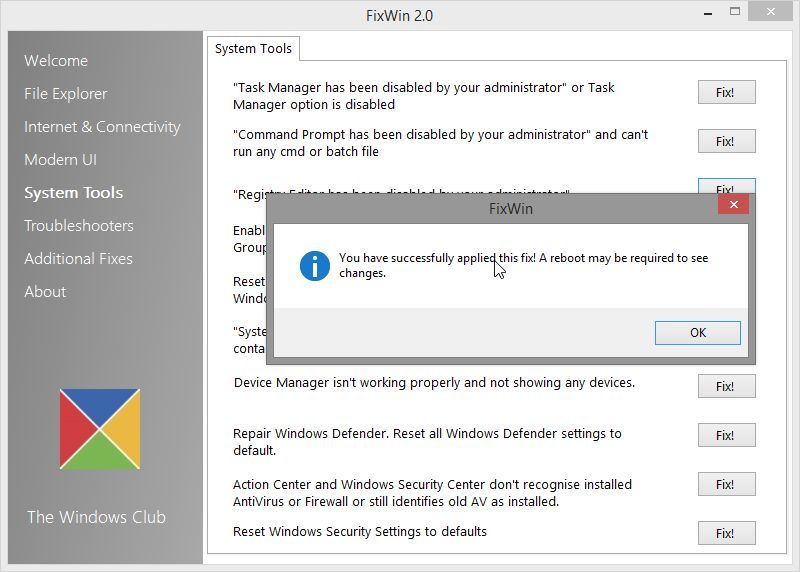
Task: Open the Welcome section
Action: (x=56, y=61)
